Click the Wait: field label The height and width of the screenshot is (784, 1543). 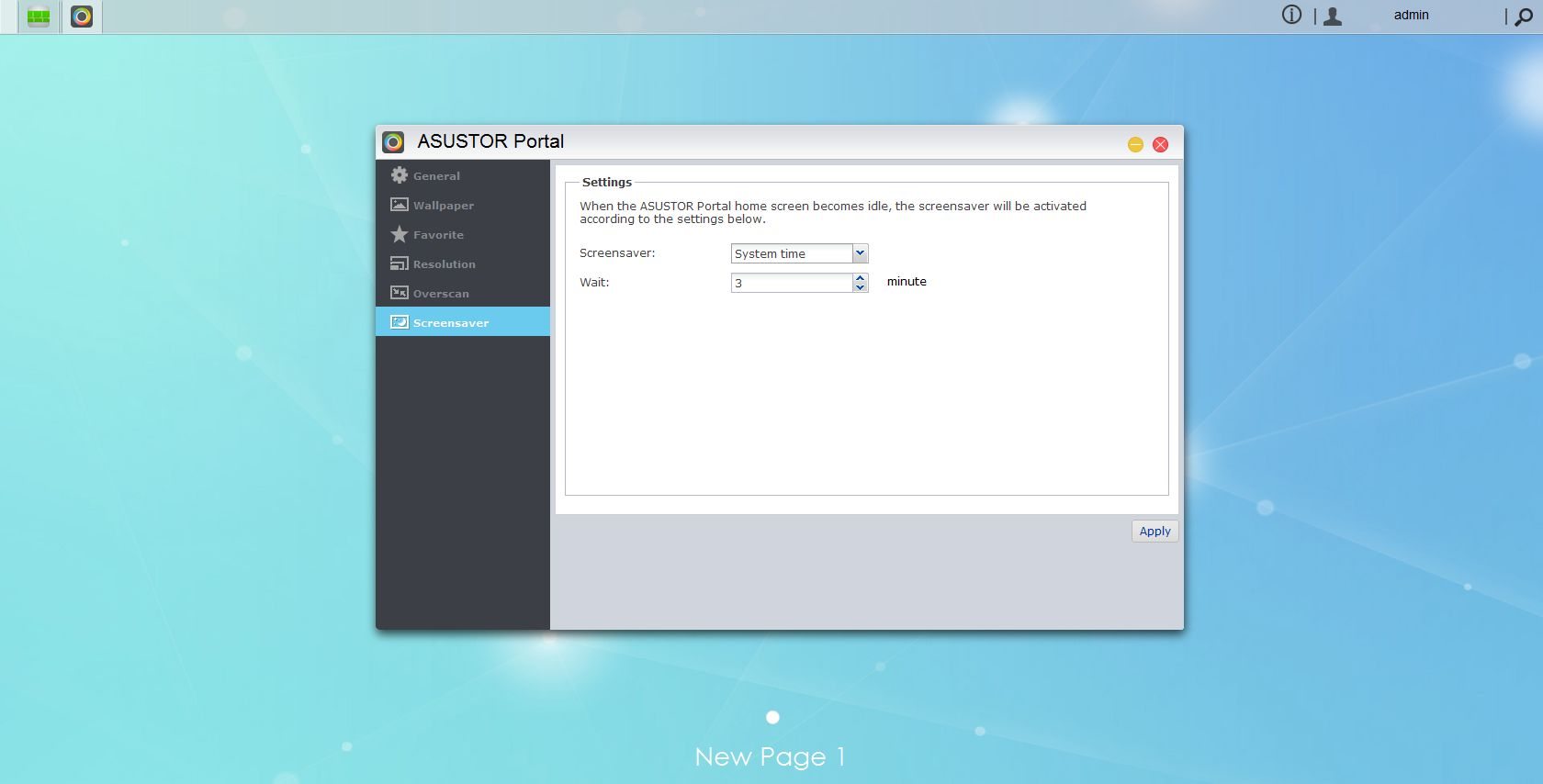point(594,282)
